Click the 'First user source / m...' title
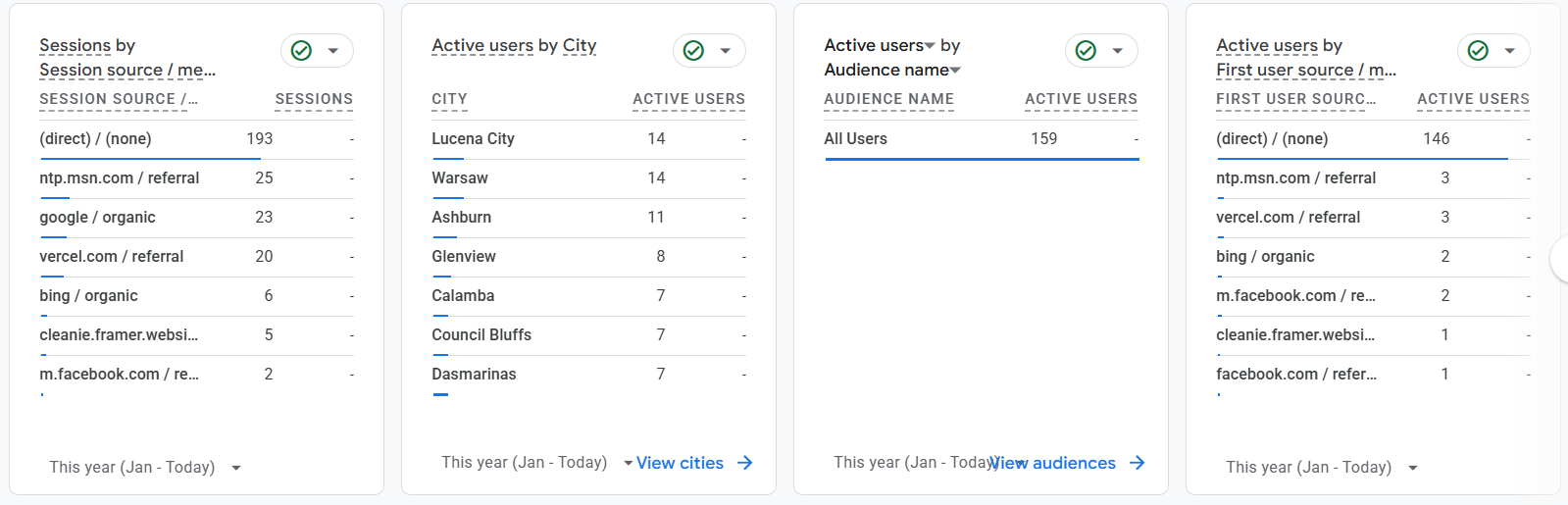Screen dimensions: 1568x505 [x=1306, y=70]
